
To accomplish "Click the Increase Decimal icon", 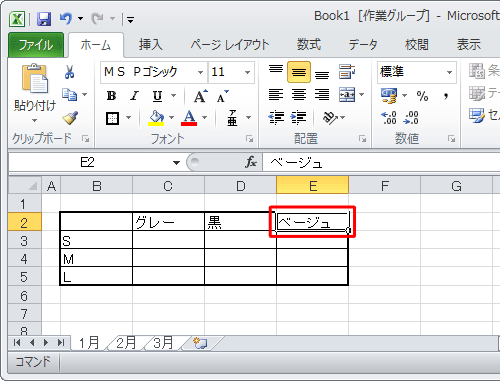I will [x=389, y=118].
